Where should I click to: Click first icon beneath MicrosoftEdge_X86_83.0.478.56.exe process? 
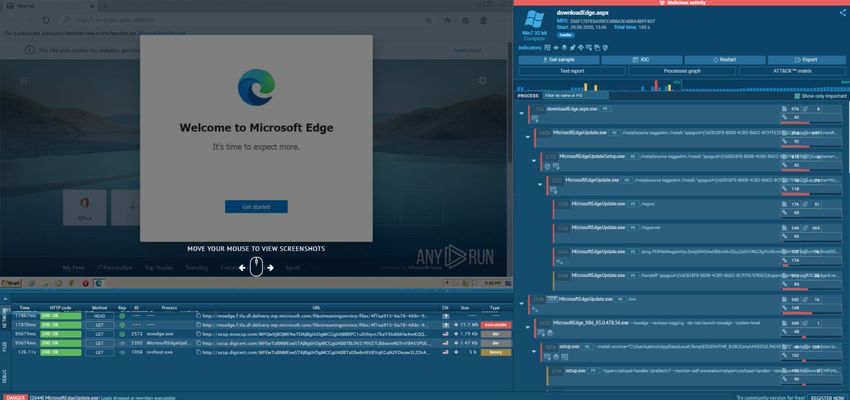pyautogui.click(x=541, y=332)
